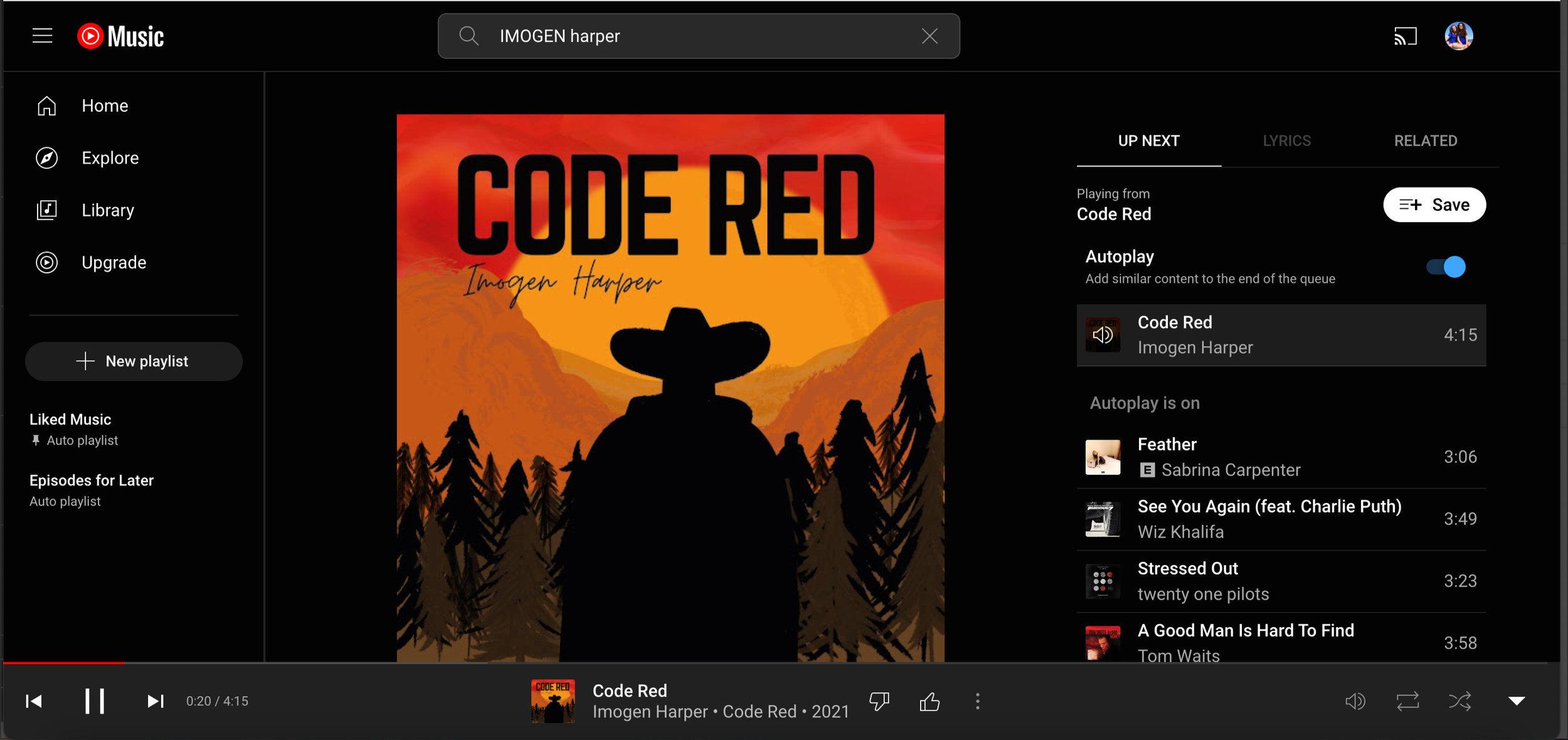The height and width of the screenshot is (740, 1568).
Task: Click the player bar Code Red thumbnail
Action: [553, 701]
